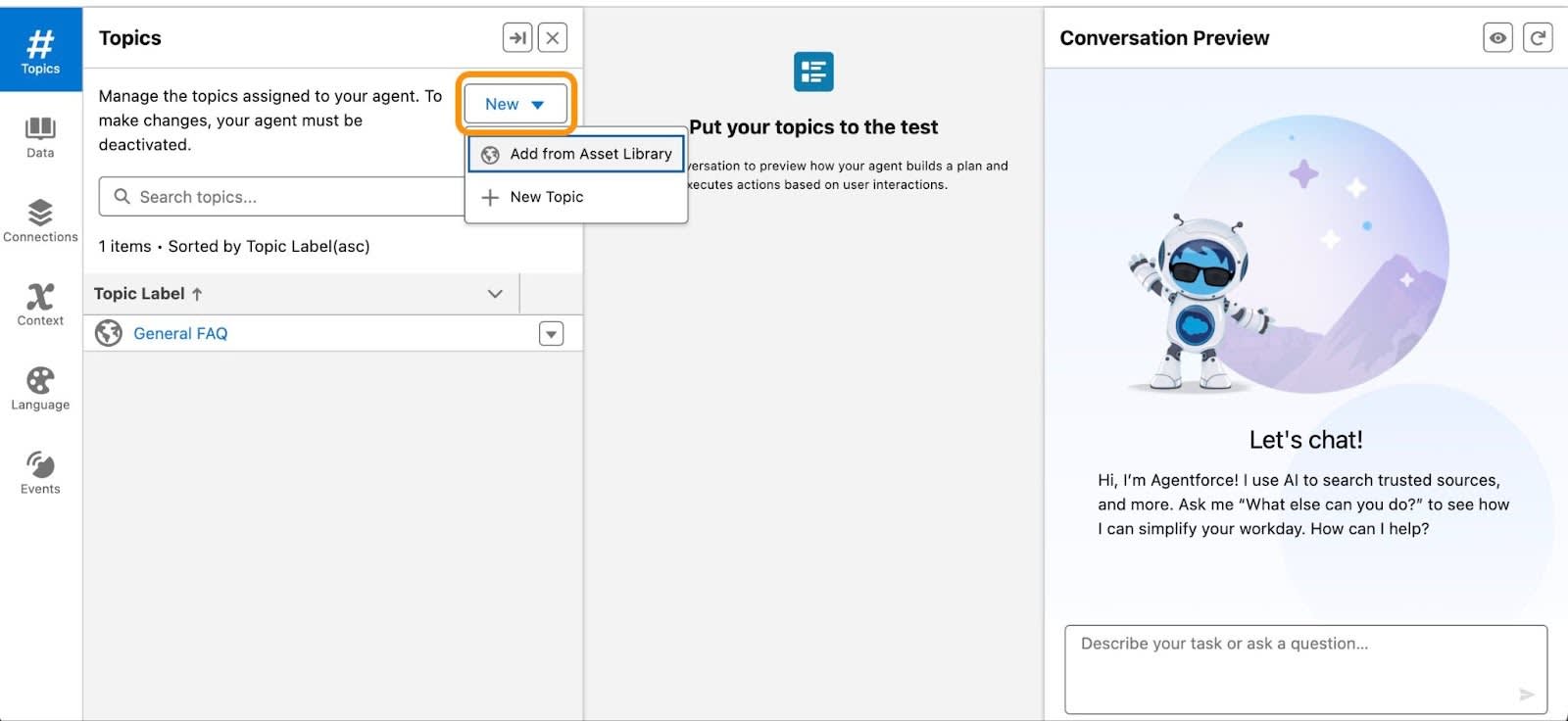Choose New Topic from the menu
This screenshot has width=1568, height=721.
[x=576, y=197]
